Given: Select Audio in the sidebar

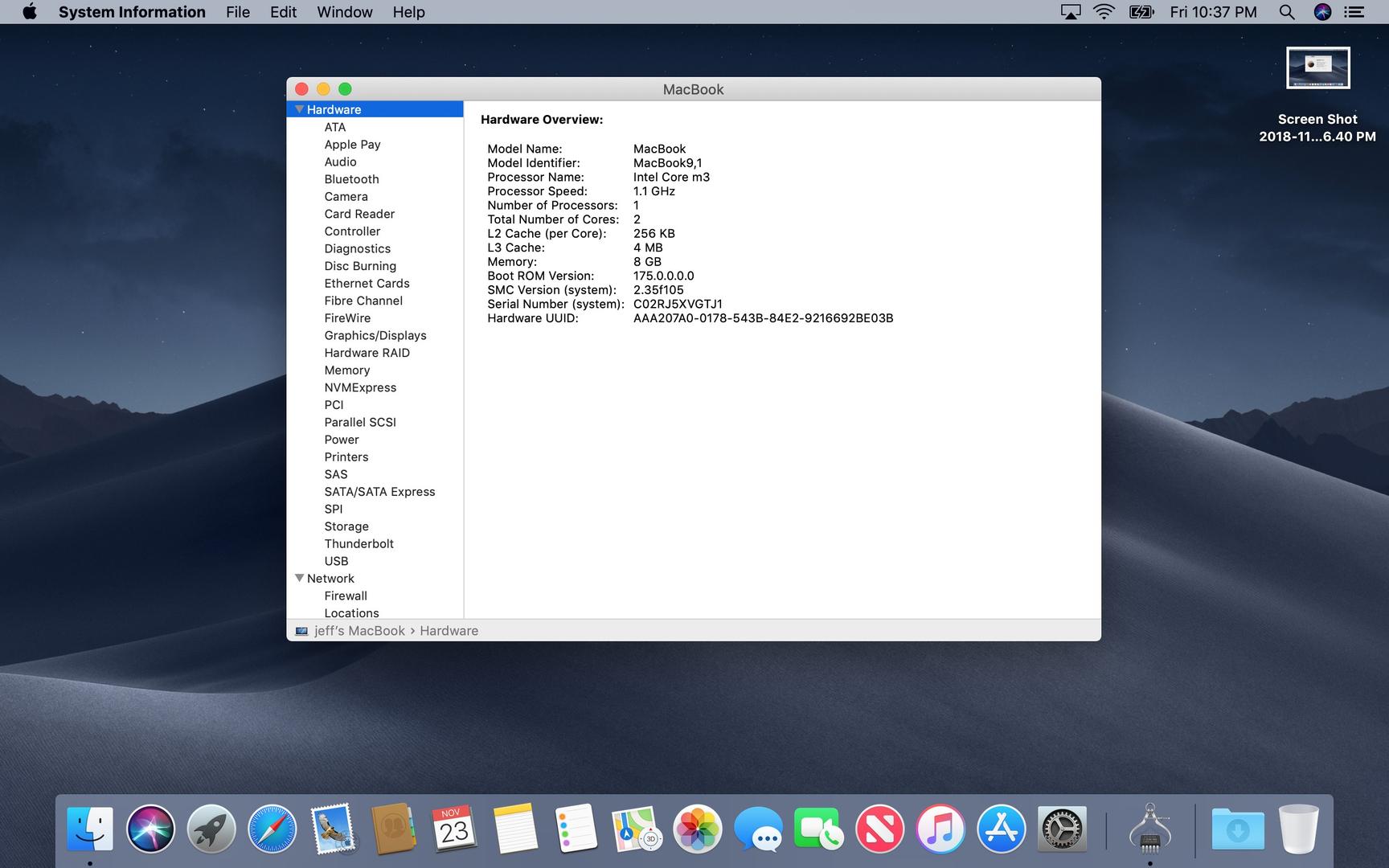Looking at the screenshot, I should [340, 162].
